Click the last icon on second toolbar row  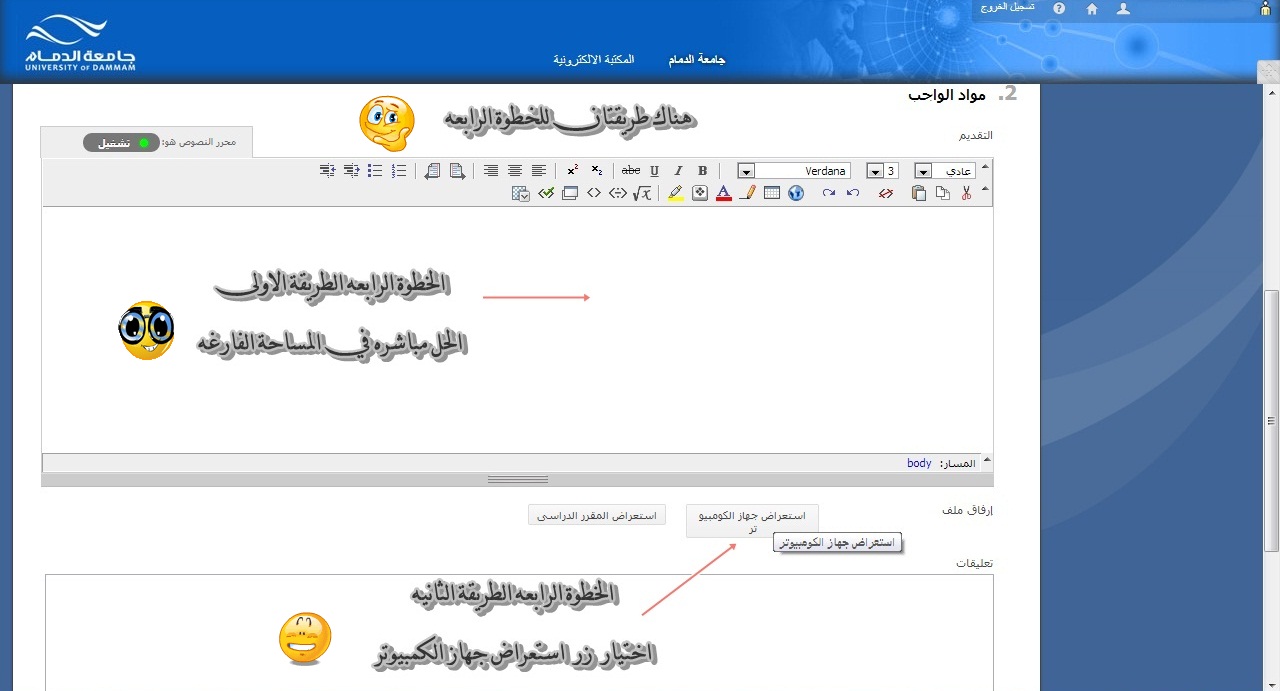(x=521, y=193)
